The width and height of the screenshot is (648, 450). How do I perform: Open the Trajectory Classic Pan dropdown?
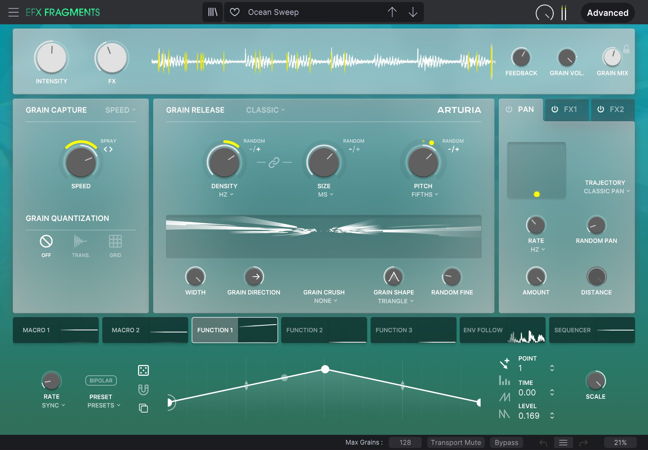[x=604, y=190]
